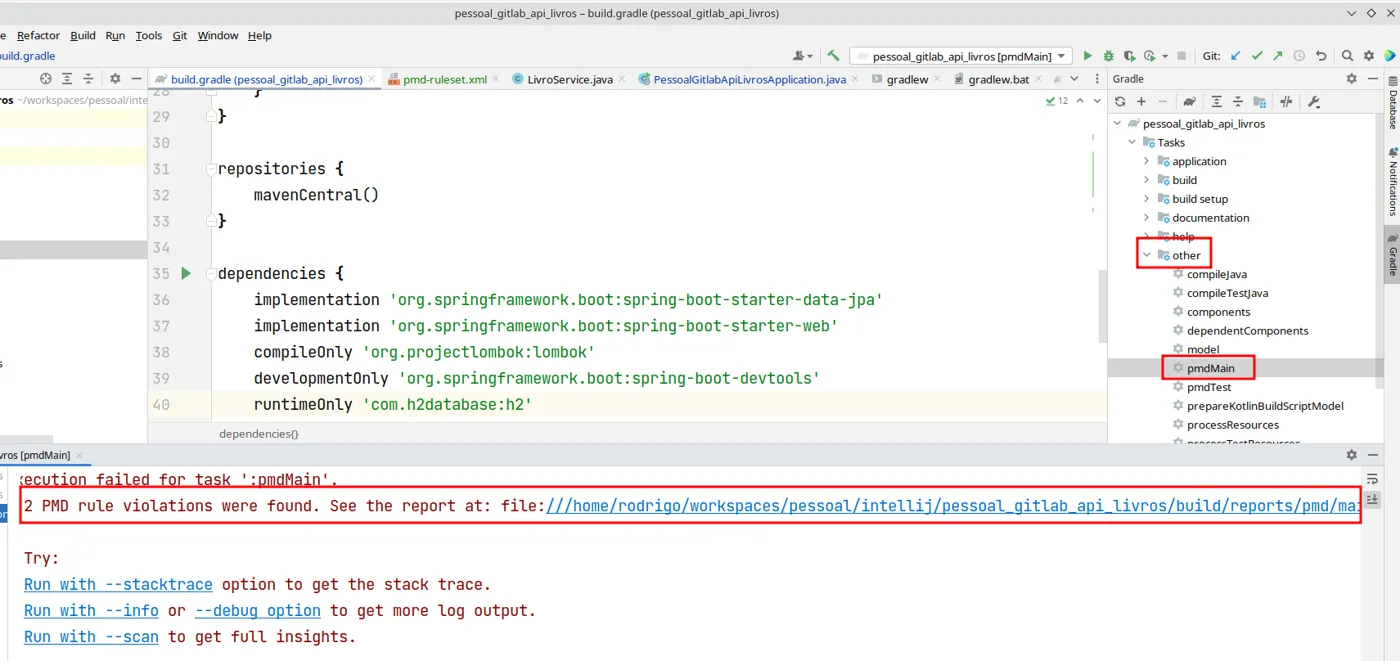Expand the documentation task group

(x=1146, y=218)
